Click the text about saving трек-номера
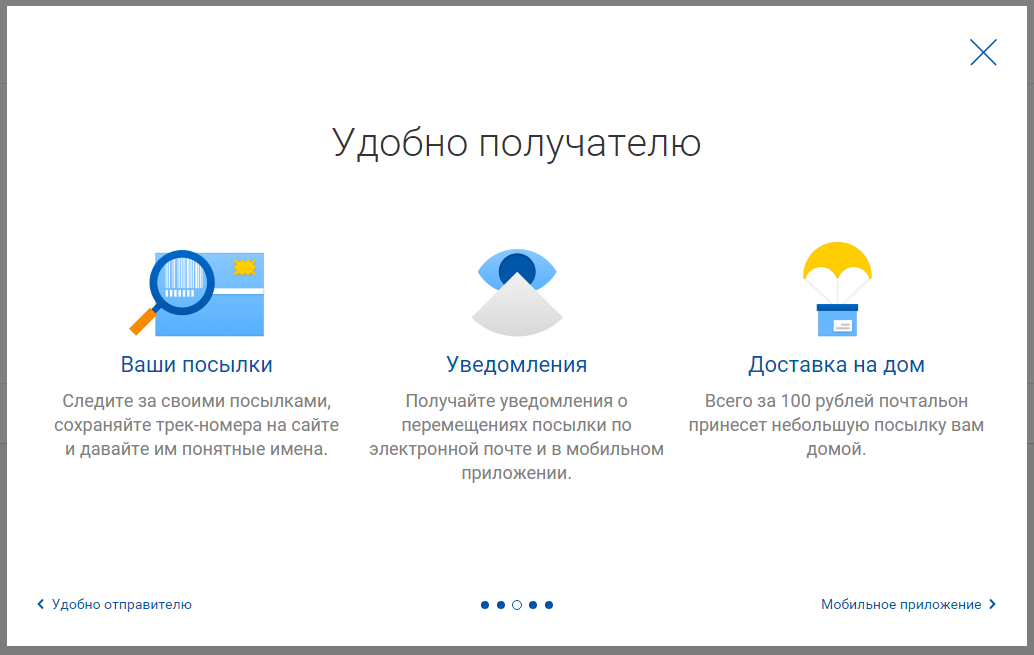The height and width of the screenshot is (655, 1034). coord(197,425)
